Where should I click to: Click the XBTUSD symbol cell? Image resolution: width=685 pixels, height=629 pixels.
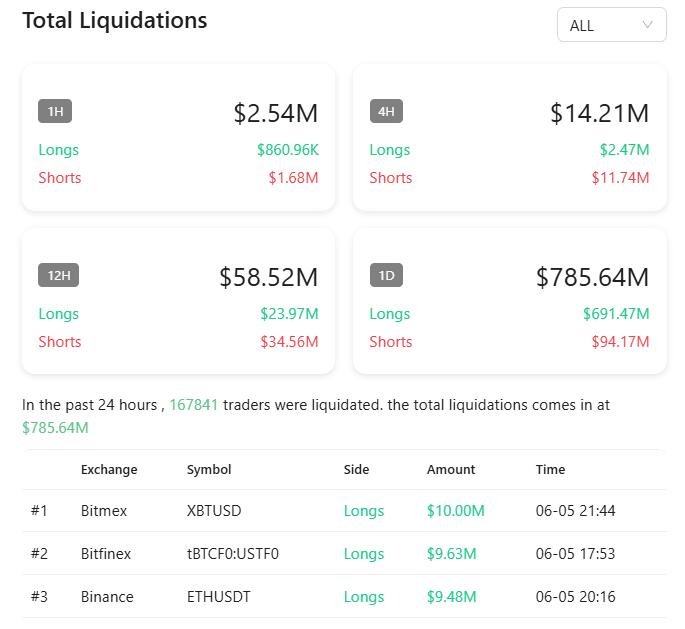(214, 511)
